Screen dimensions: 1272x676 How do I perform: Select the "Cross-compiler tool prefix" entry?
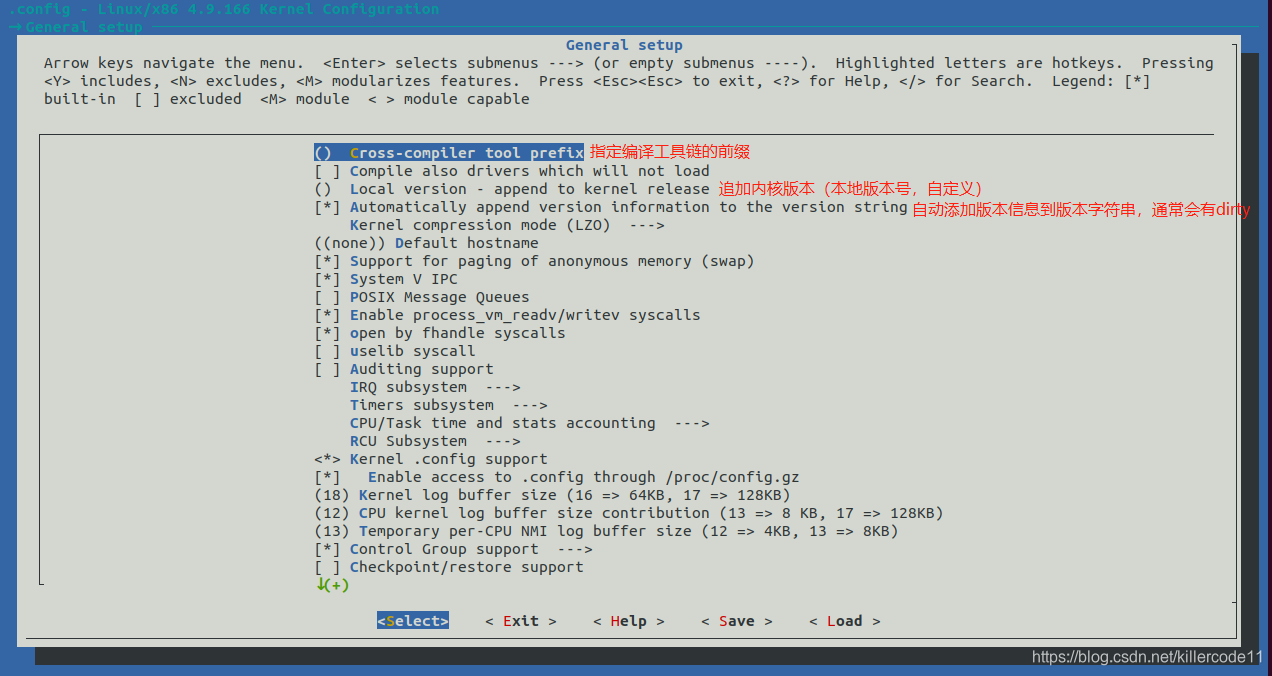(466, 152)
